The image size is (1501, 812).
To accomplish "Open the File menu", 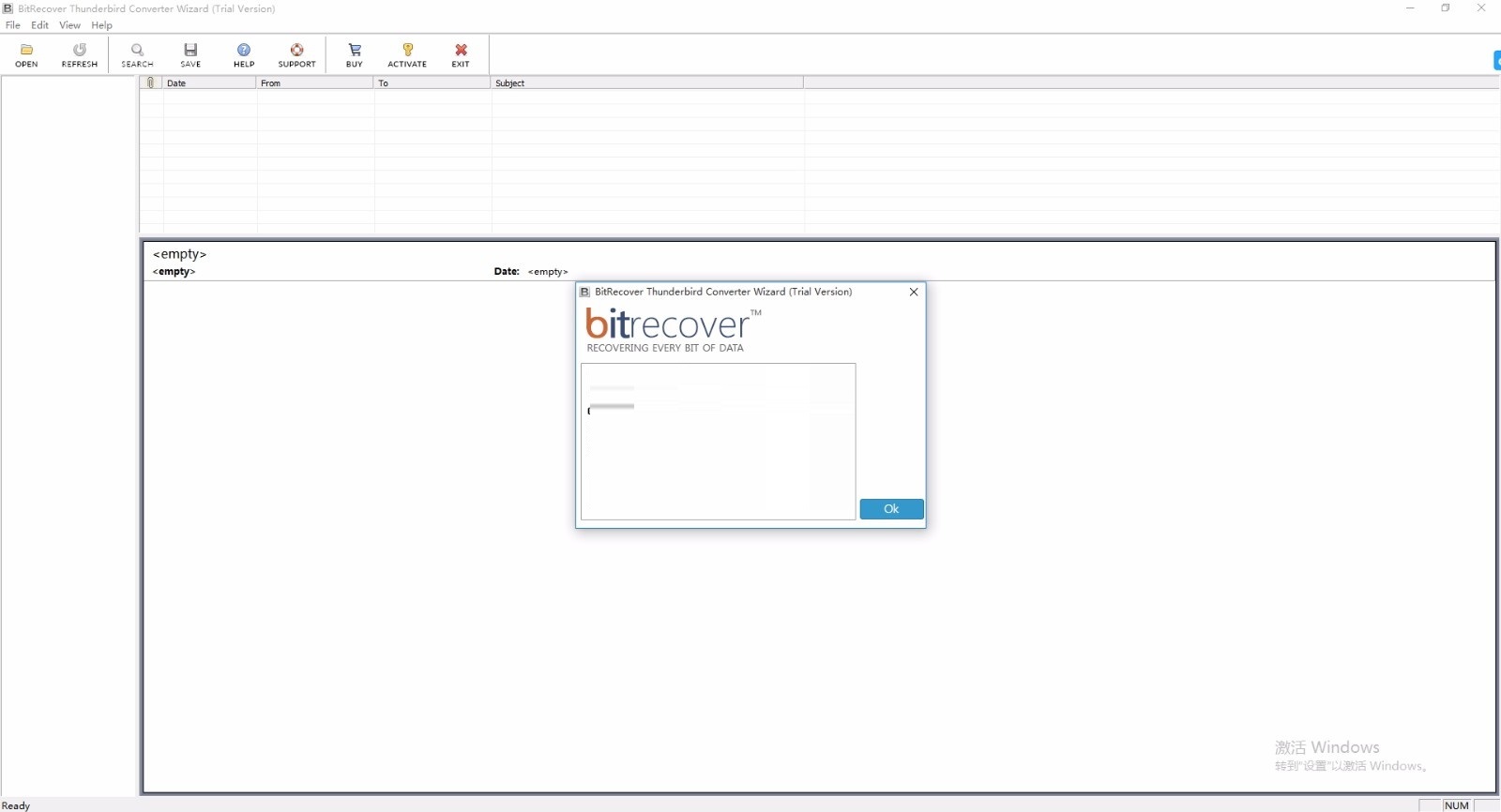I will 13,25.
